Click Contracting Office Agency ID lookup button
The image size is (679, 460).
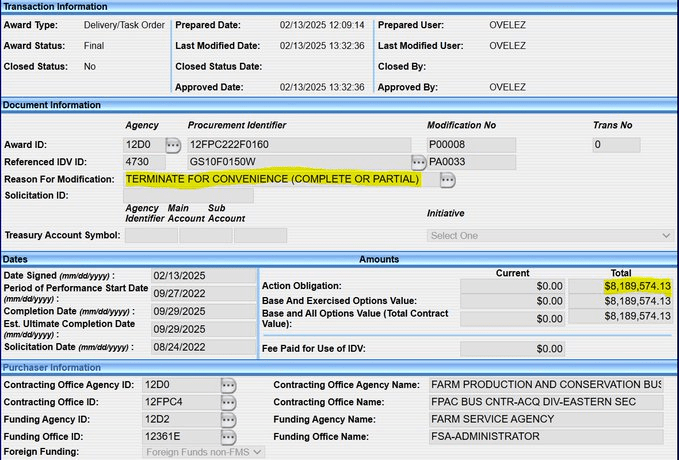tap(229, 384)
